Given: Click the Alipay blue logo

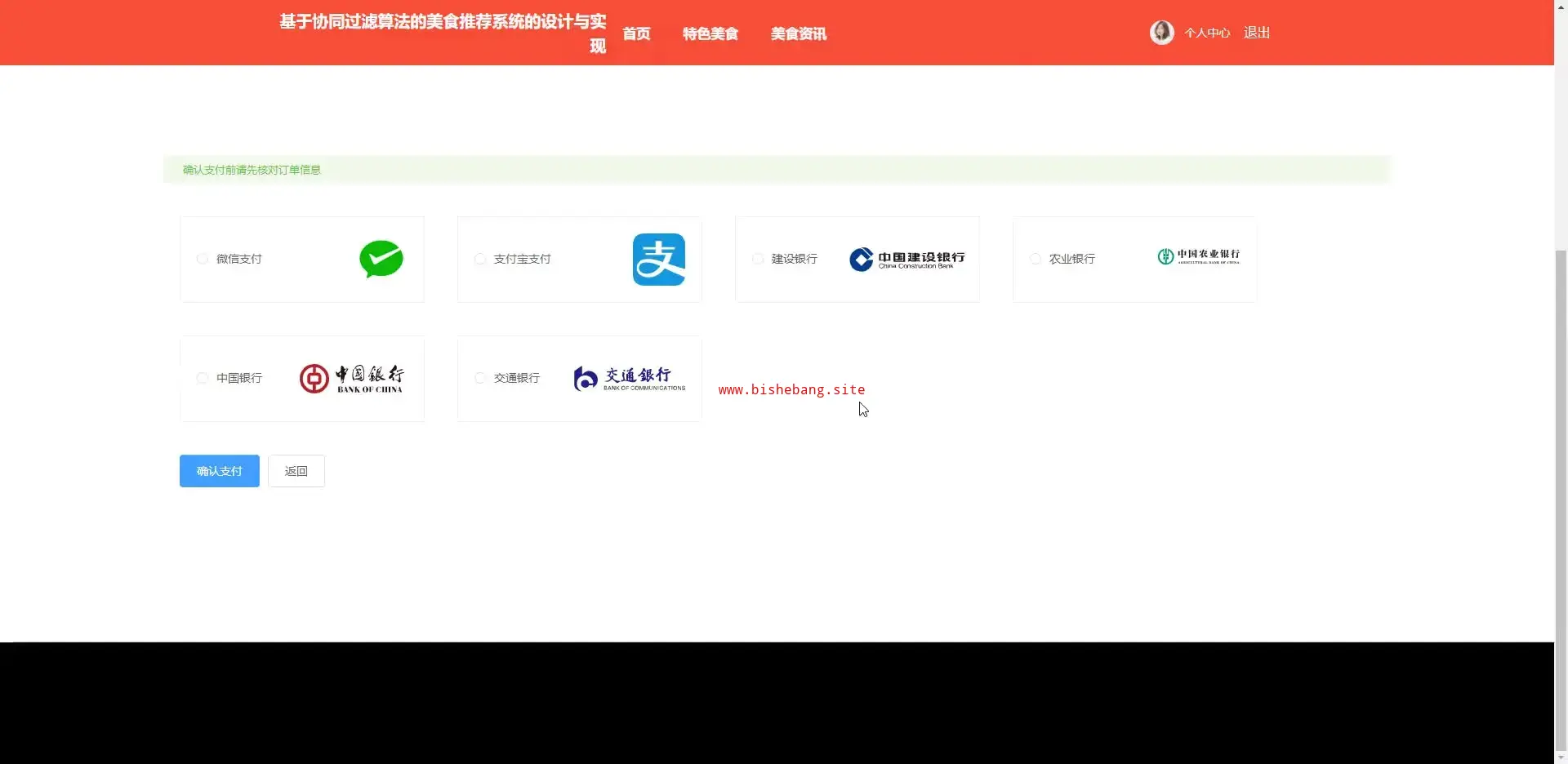Looking at the screenshot, I should pos(659,260).
